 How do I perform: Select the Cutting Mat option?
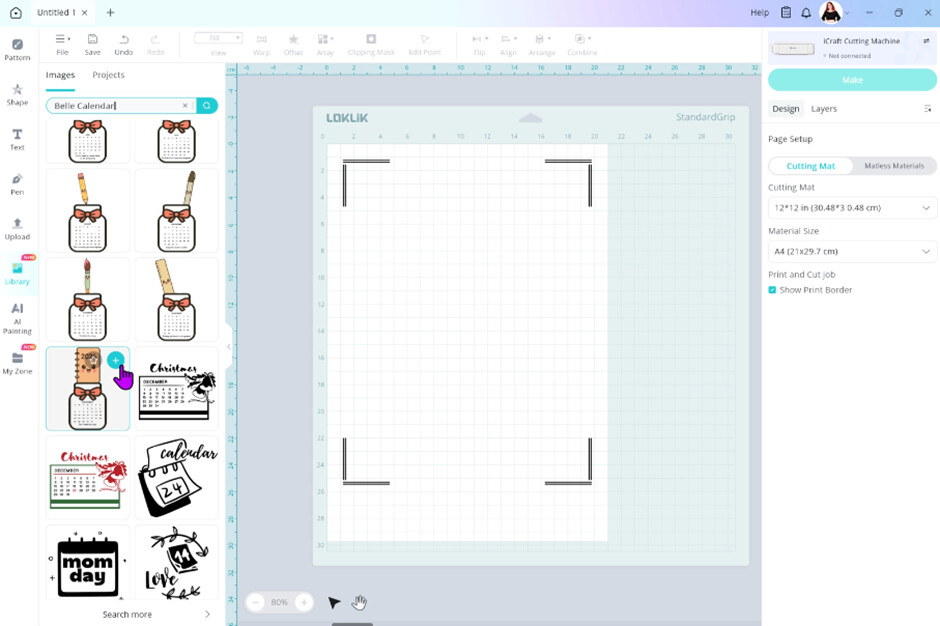[x=811, y=166]
